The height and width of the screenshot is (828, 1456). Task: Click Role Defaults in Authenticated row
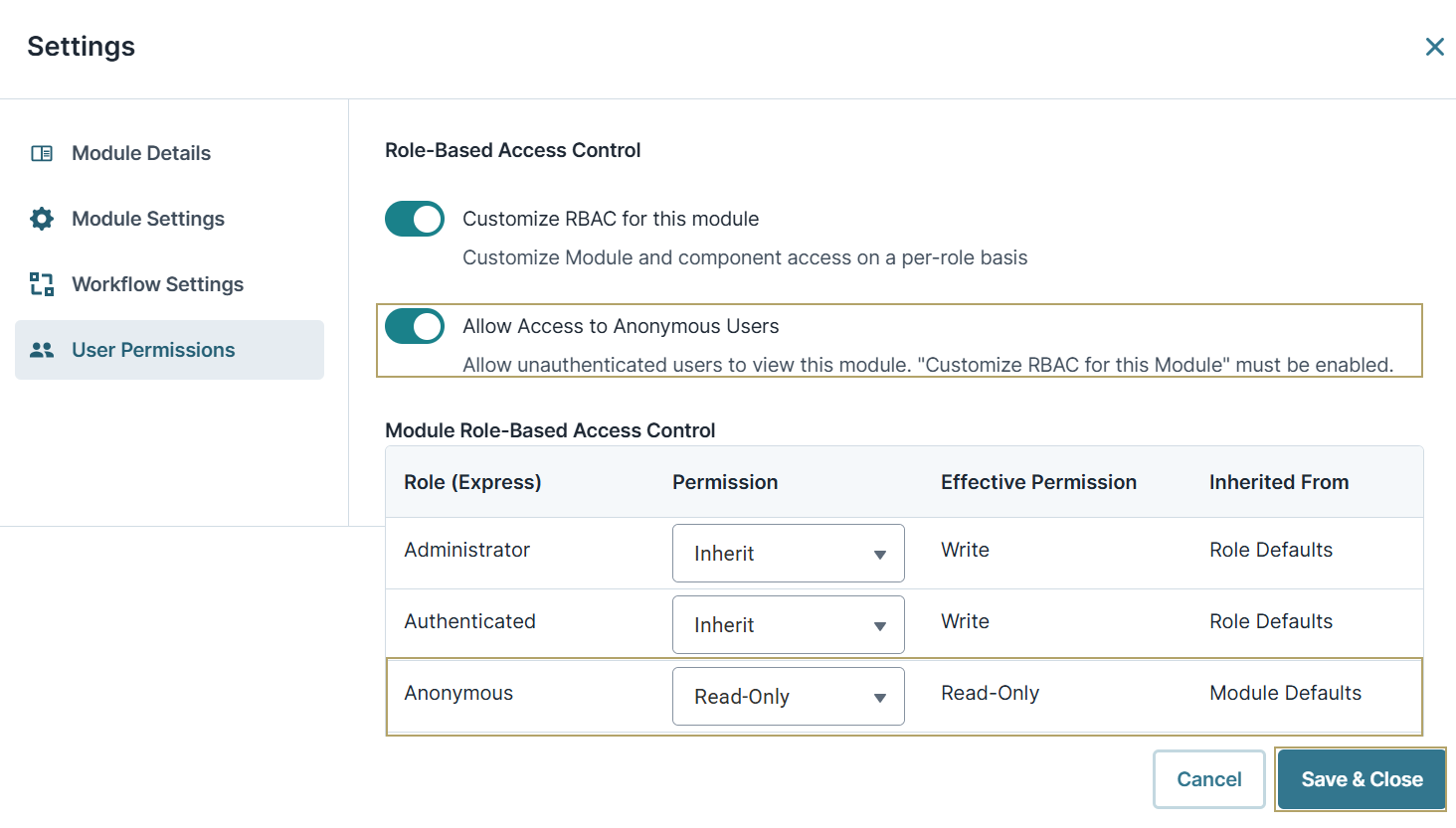1271,621
